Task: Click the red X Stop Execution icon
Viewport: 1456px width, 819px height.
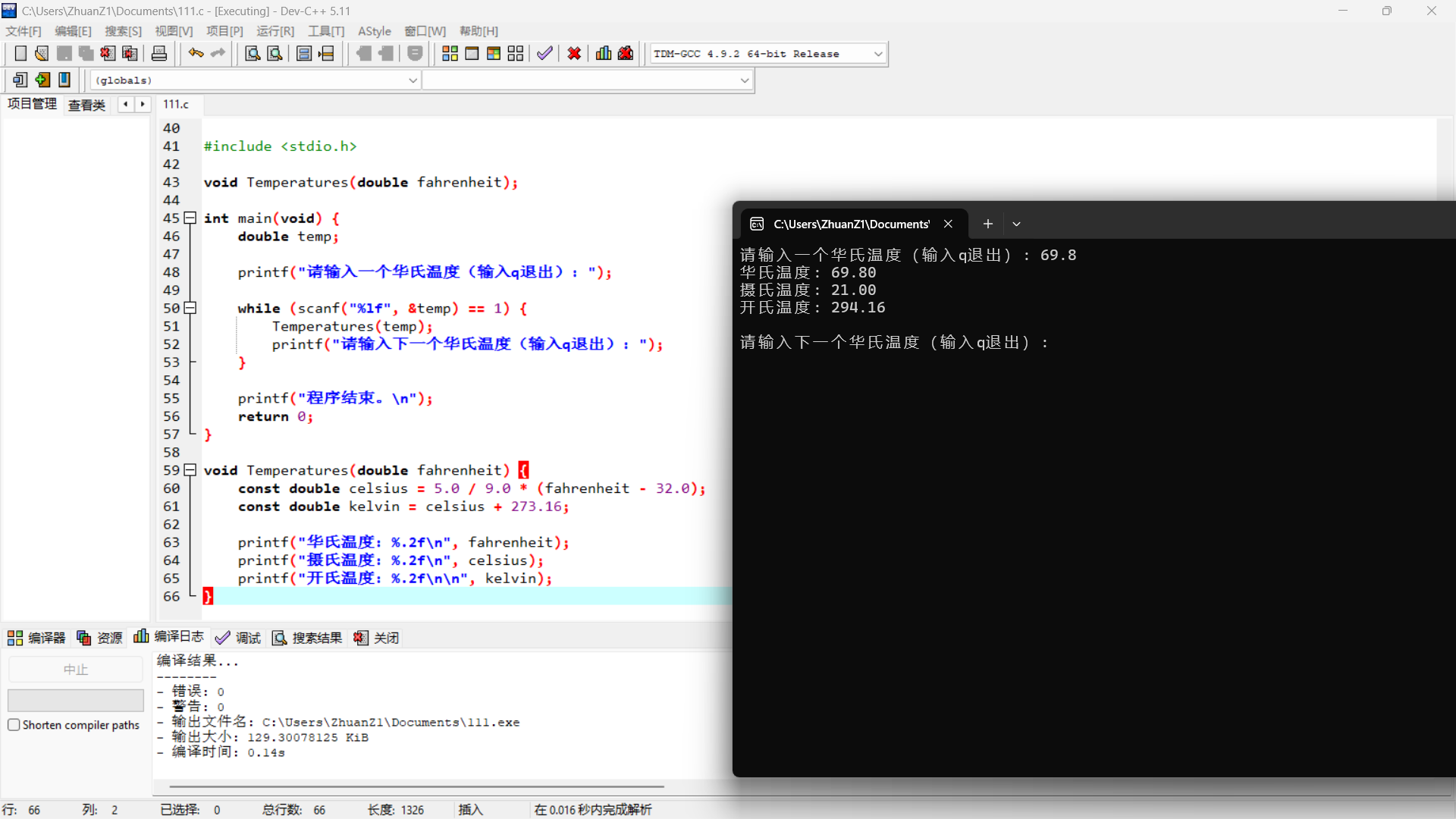Action: point(574,54)
